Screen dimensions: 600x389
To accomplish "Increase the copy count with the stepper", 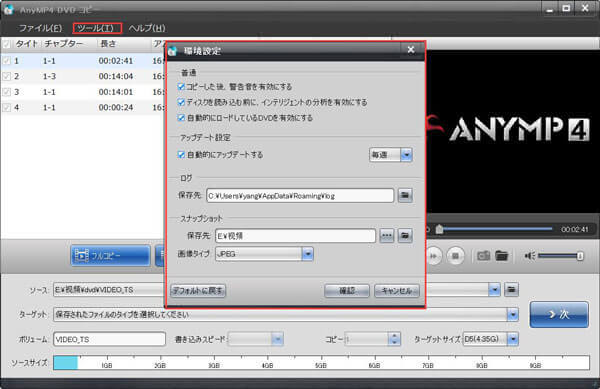I will [394, 336].
